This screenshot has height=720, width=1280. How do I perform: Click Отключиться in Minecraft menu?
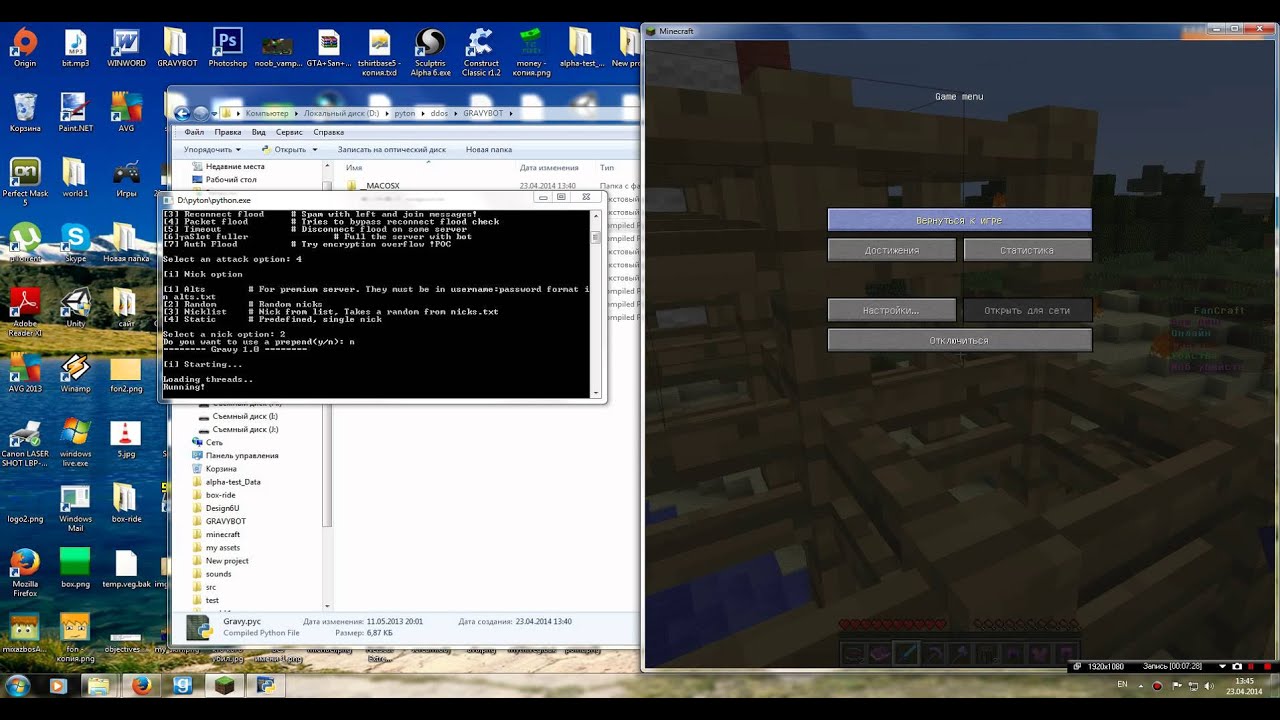click(959, 340)
